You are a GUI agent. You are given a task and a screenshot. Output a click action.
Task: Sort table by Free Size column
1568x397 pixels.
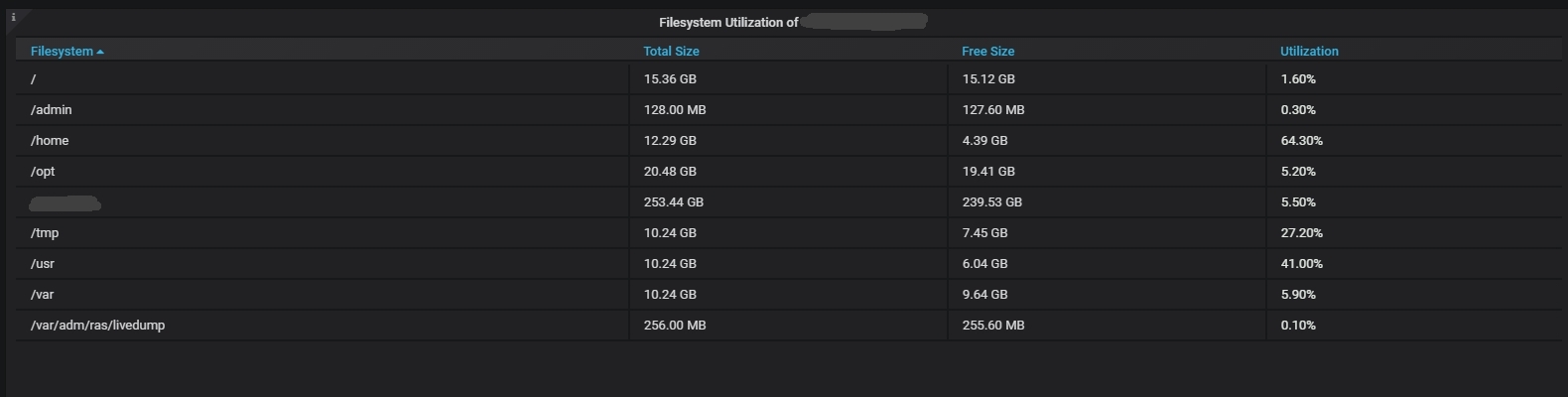pyautogui.click(x=987, y=52)
